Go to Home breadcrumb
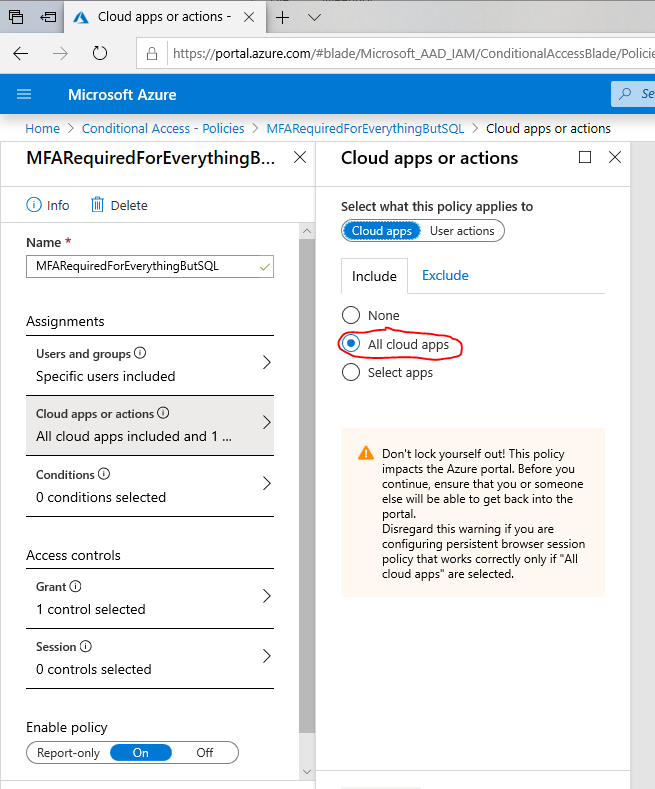This screenshot has height=789, width=655. coord(43,128)
